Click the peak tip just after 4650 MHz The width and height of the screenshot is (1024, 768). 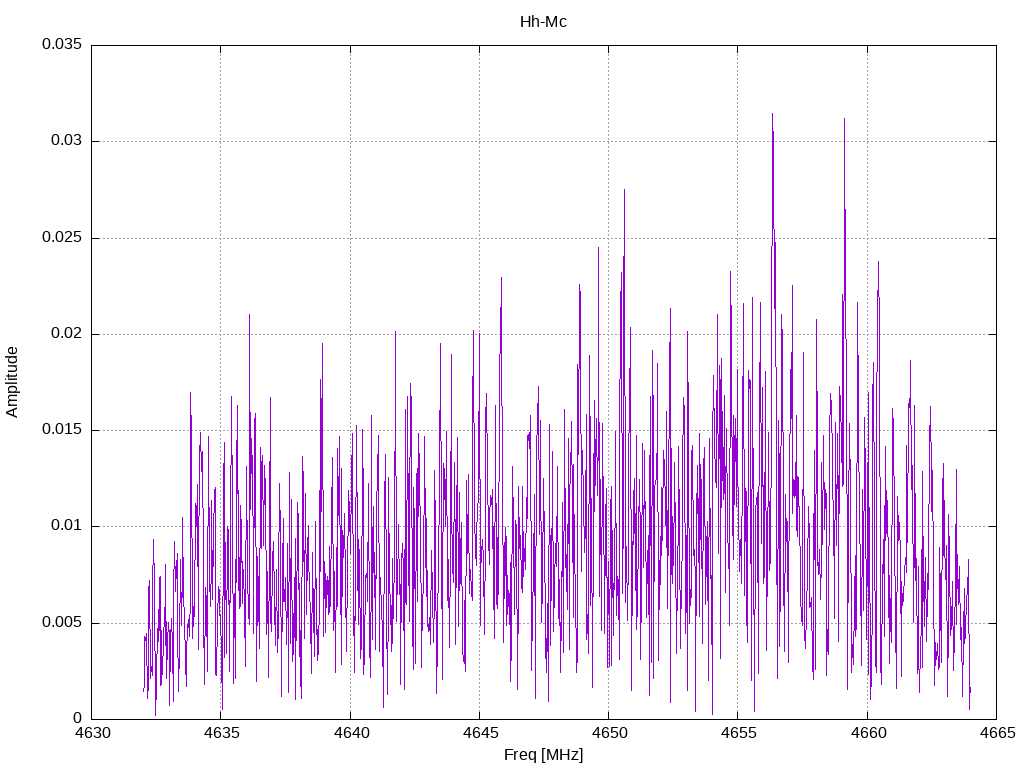coord(624,190)
